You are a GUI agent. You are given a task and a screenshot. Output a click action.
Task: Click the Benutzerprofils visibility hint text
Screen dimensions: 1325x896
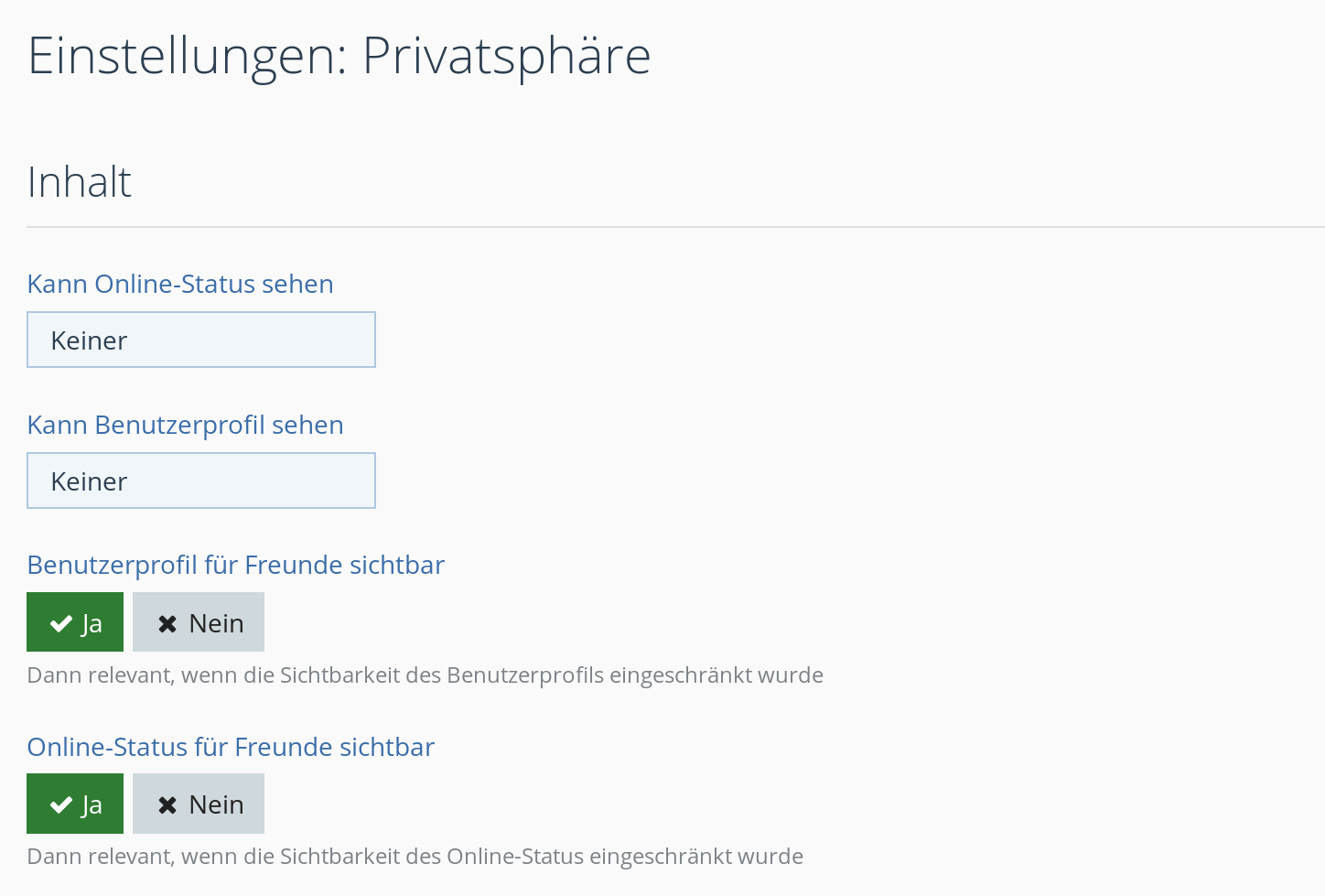point(425,675)
